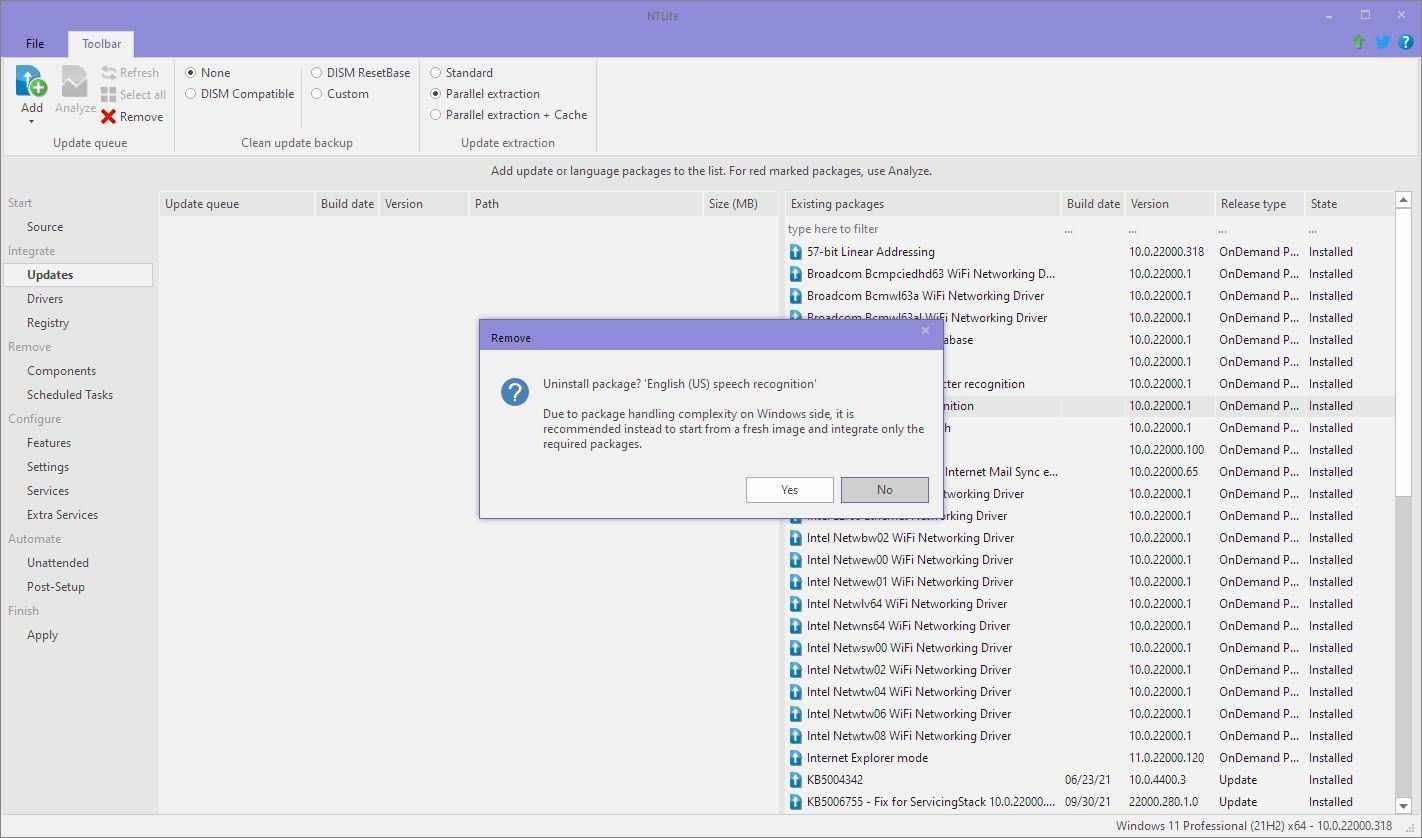Open Drivers in the sidebar
Image resolution: width=1422 pixels, height=838 pixels.
pos(45,299)
